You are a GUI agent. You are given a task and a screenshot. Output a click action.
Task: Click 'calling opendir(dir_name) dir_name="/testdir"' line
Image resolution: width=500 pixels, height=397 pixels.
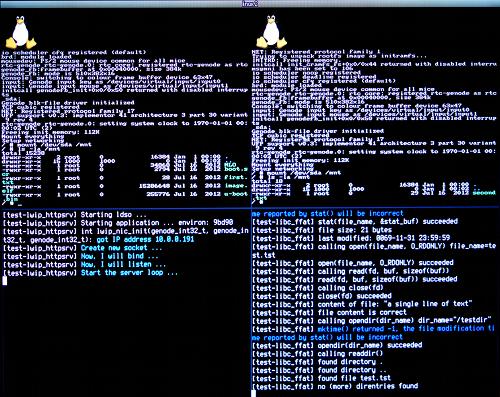point(372,321)
